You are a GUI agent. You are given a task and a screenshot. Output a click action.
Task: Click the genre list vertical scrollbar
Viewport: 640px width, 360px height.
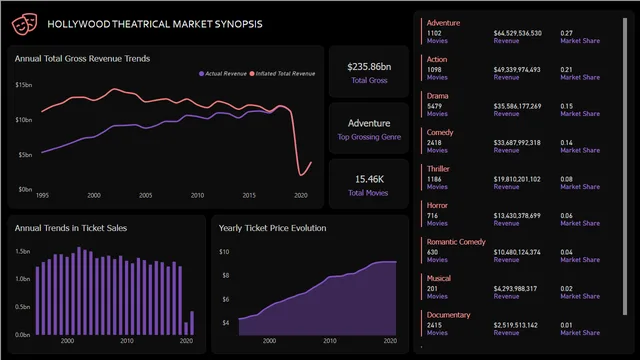(x=624, y=167)
